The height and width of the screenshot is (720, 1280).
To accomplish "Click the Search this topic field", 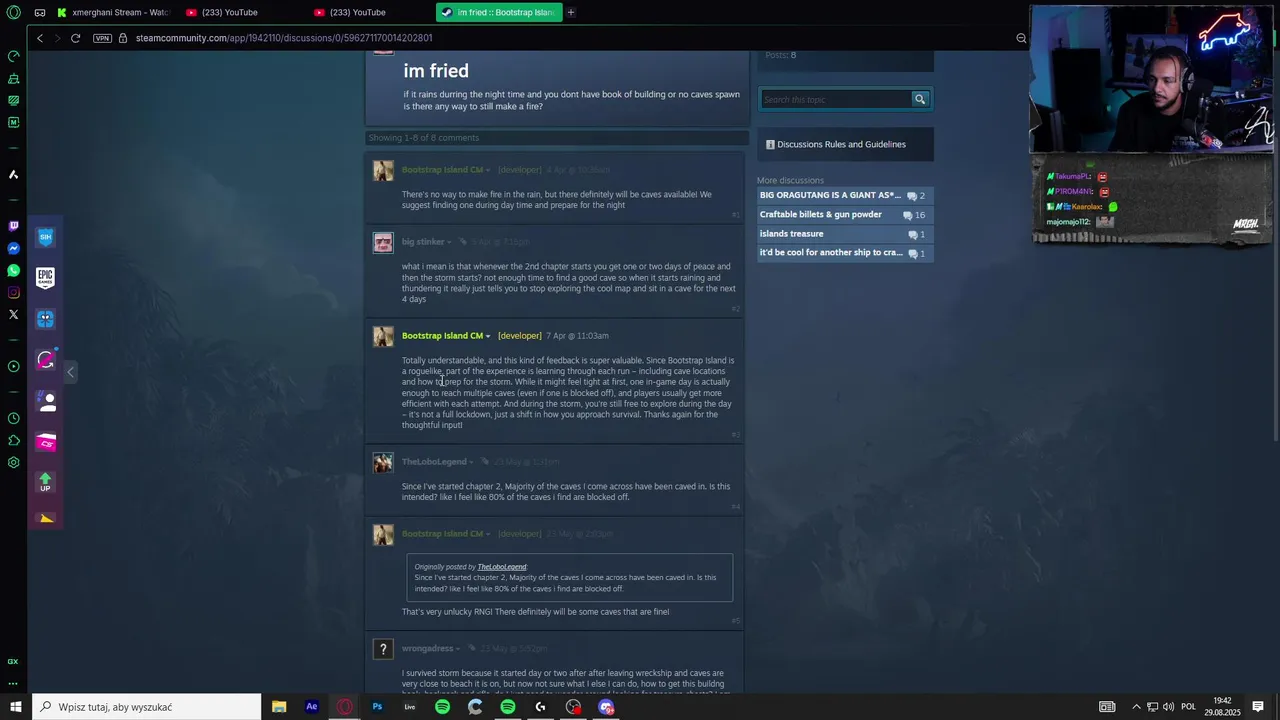I will pos(836,99).
